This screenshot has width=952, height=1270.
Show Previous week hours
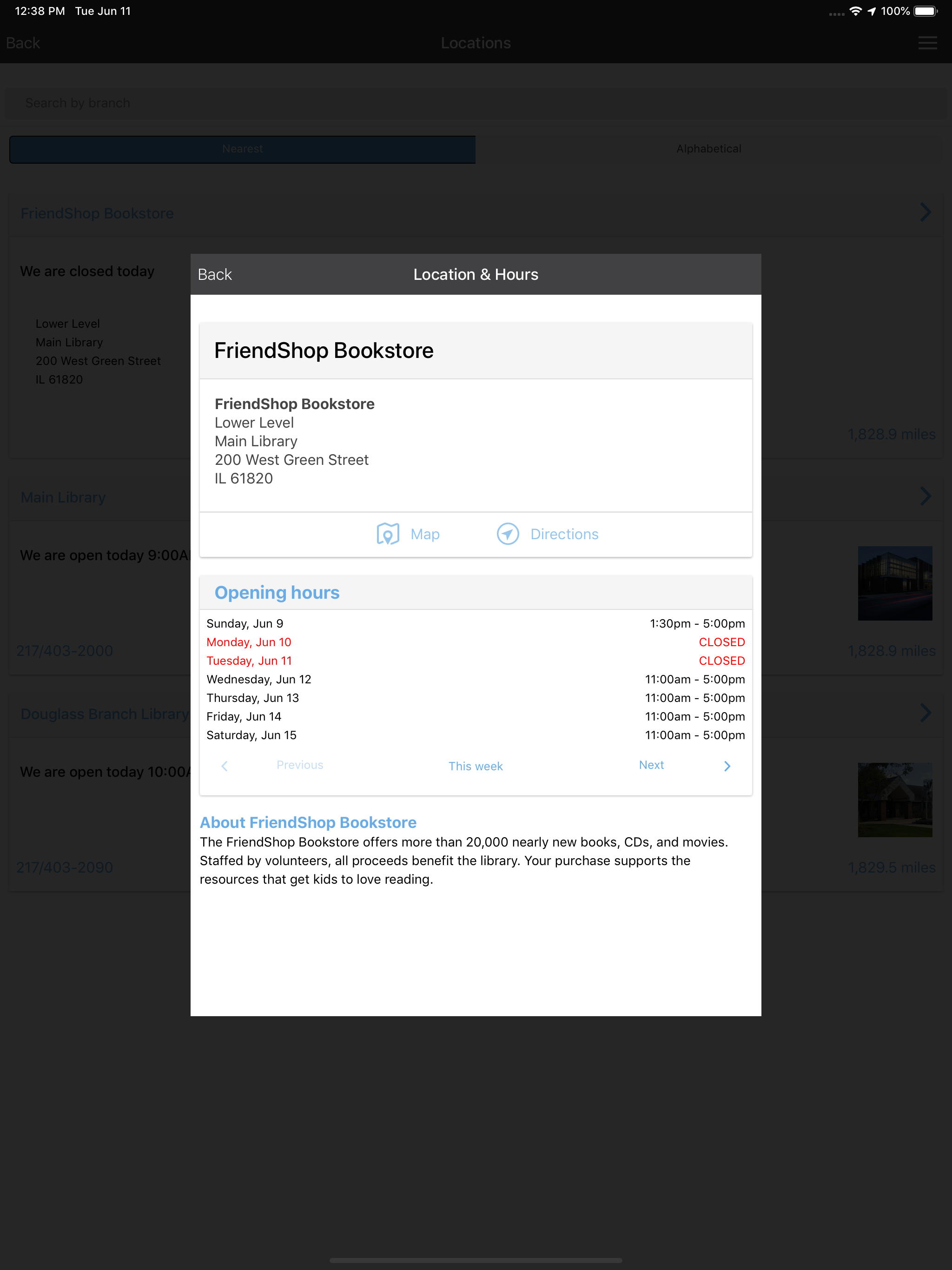[300, 765]
